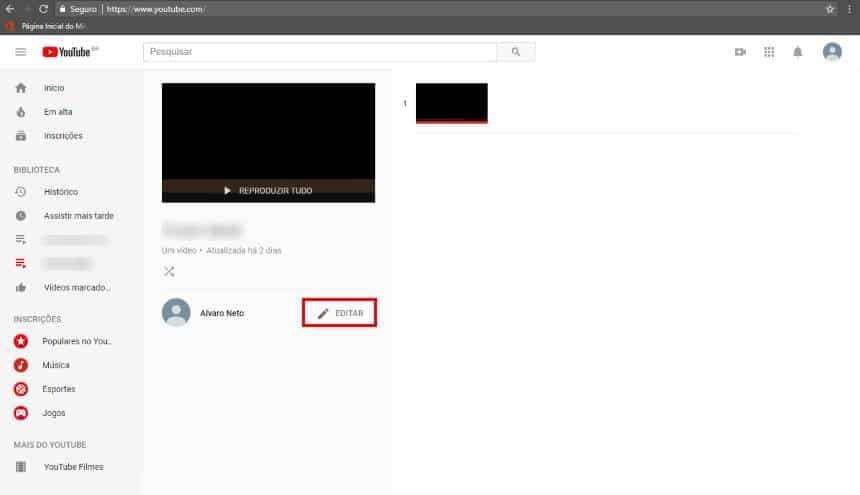Click the YouTube Filmes film icon
Screen dimensions: 860x495
21,467
